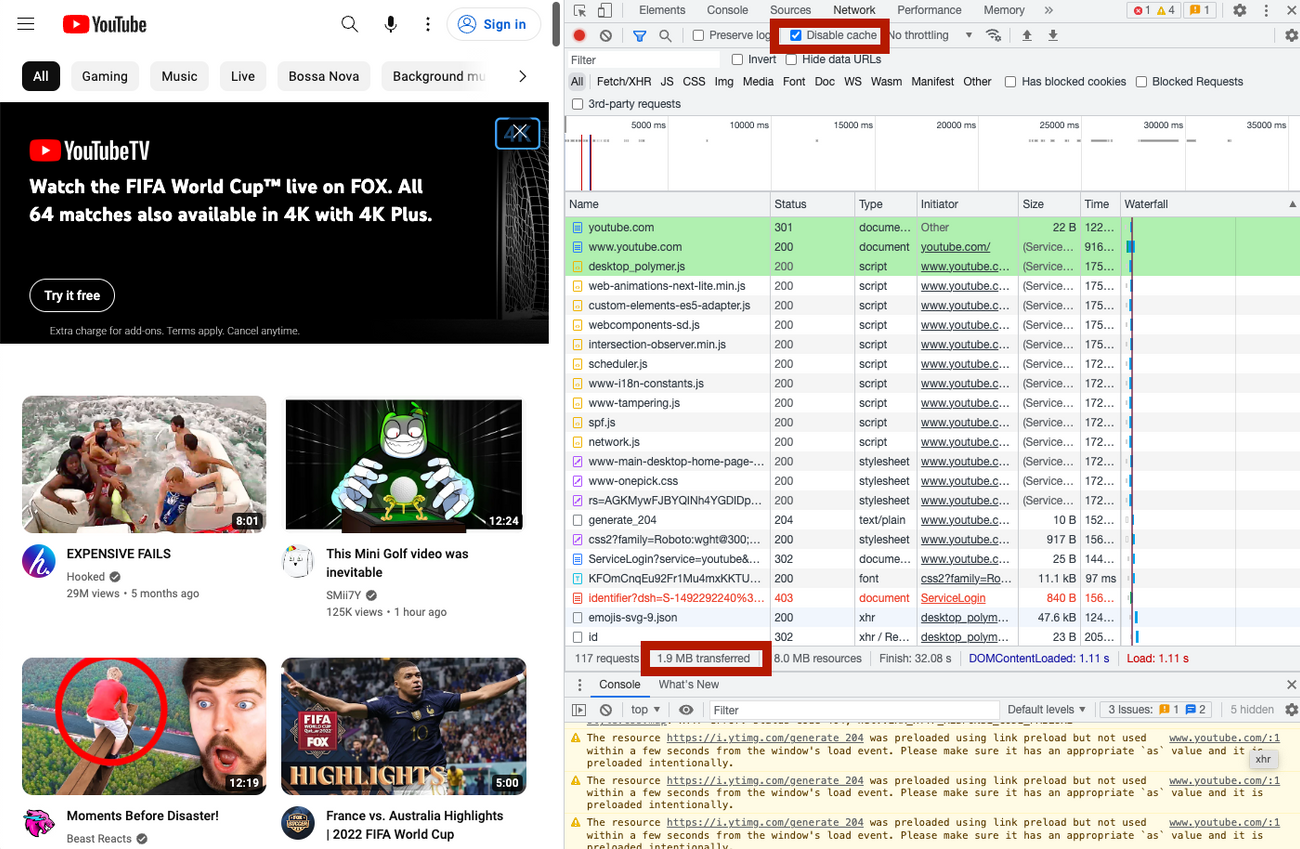Create a live expression with the eye icon
Image resolution: width=1300 pixels, height=849 pixels.
[x=686, y=710]
